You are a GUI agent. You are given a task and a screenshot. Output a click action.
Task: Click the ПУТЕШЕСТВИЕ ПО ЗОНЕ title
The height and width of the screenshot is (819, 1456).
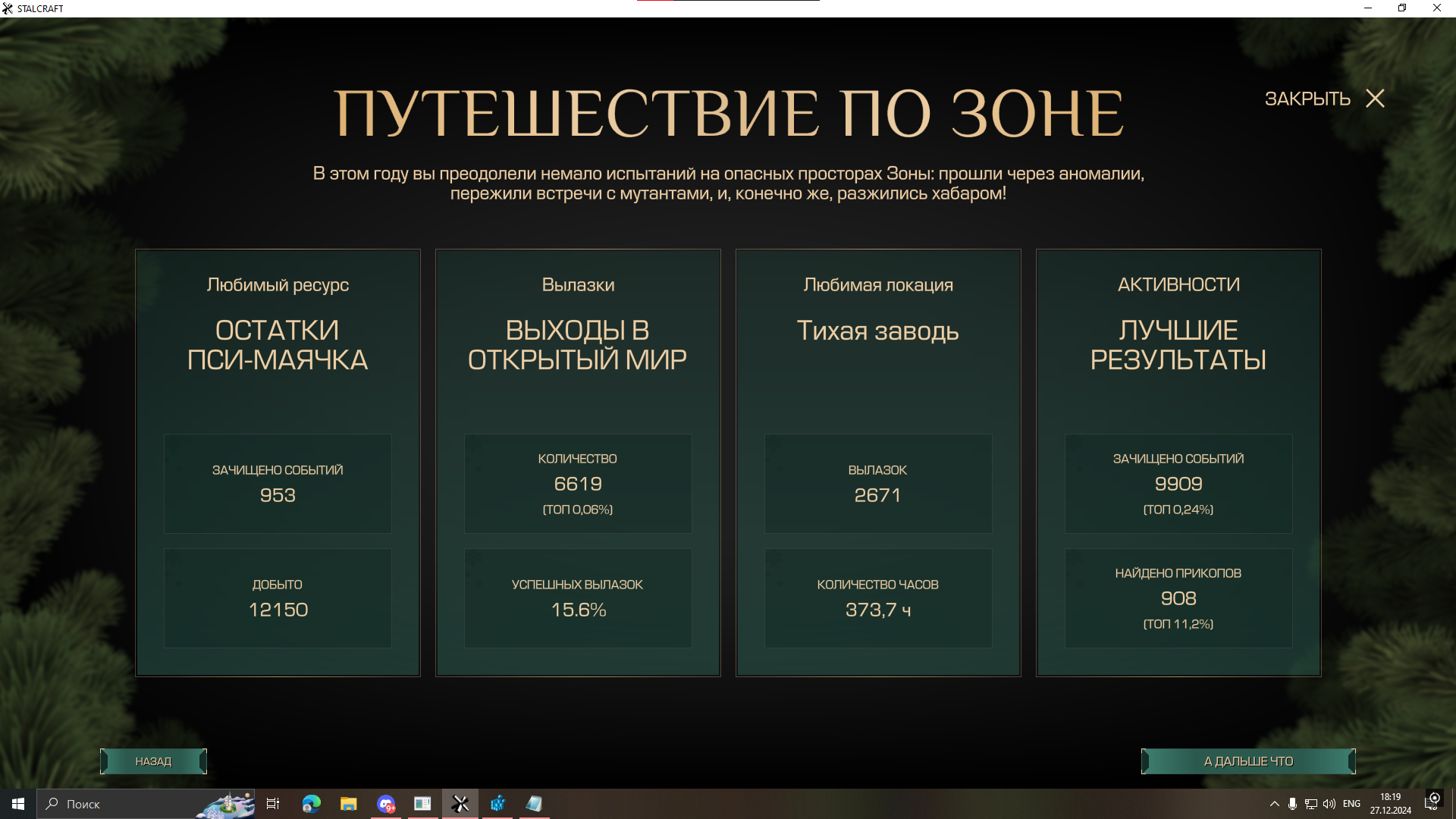coord(729,113)
